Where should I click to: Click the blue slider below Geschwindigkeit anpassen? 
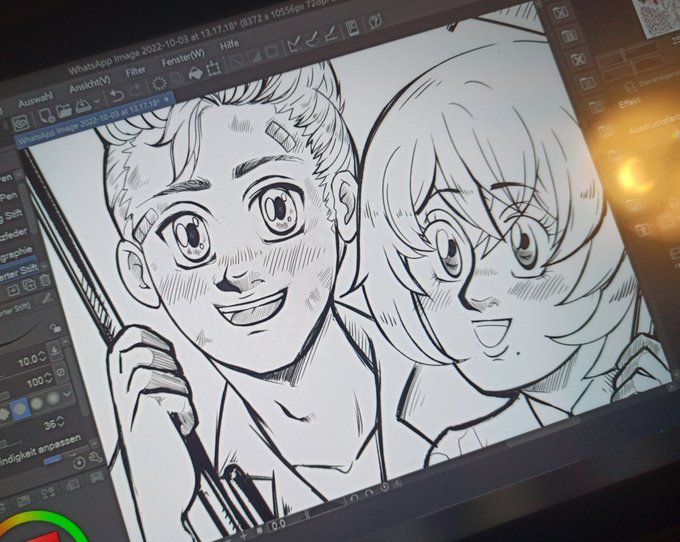[54, 459]
